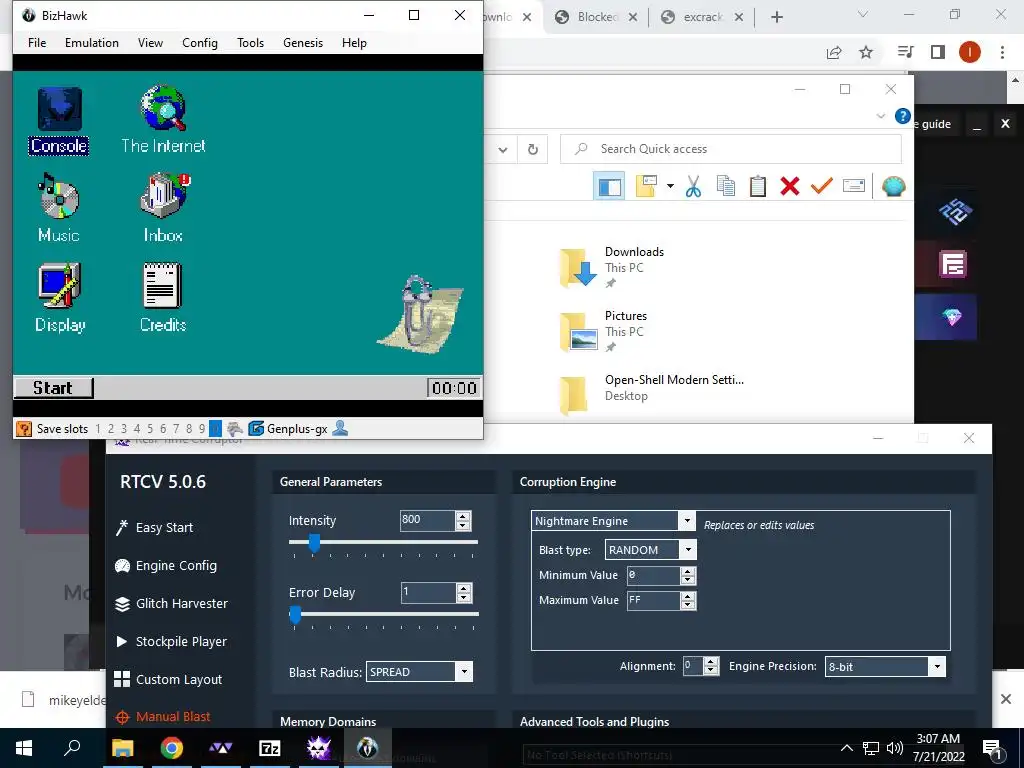Open the Nightmare Engine dropdown
Viewport: 1024px width, 768px height.
[x=612, y=520]
